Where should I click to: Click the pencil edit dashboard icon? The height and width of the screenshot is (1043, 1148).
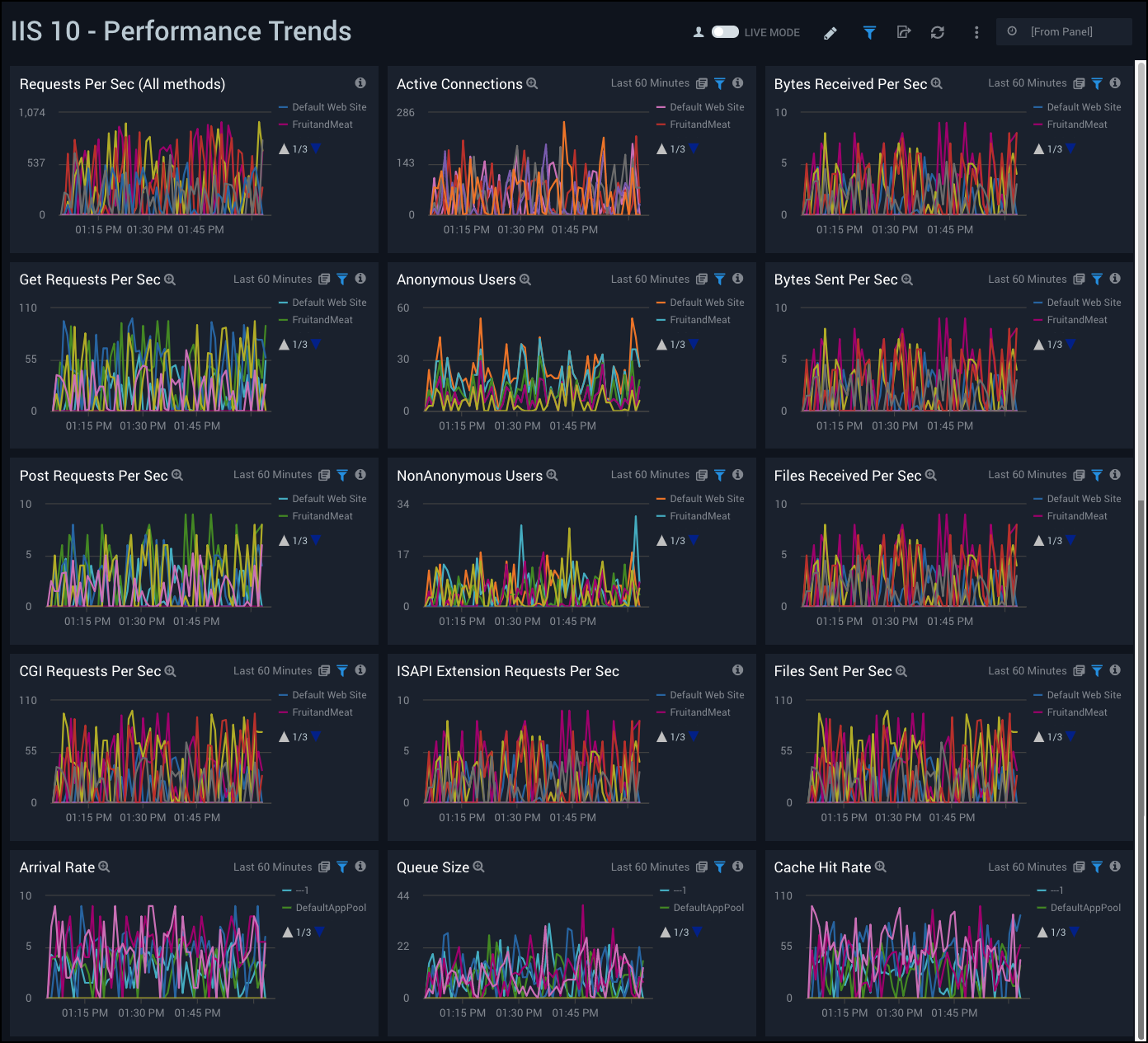click(x=830, y=33)
